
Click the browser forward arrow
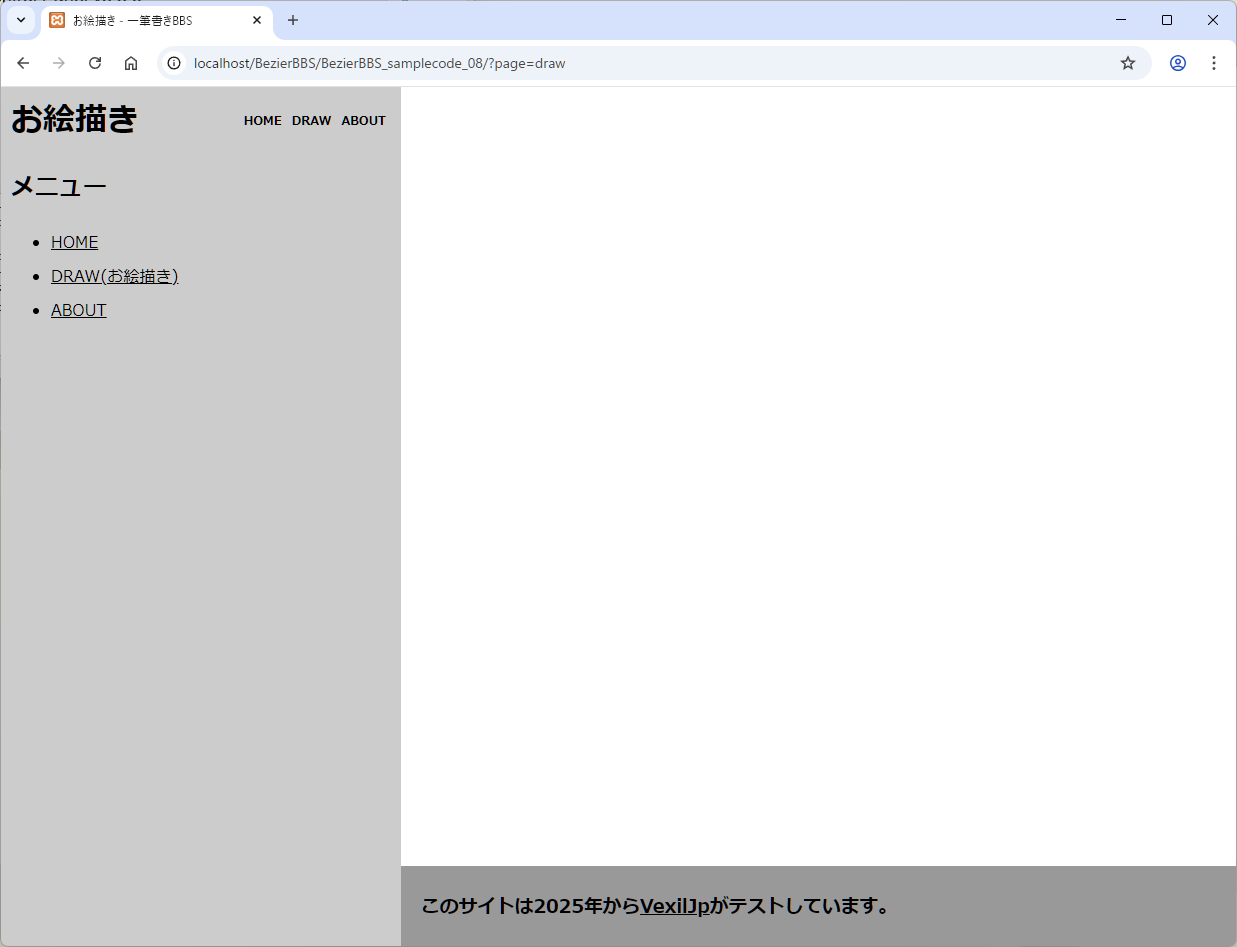point(59,63)
